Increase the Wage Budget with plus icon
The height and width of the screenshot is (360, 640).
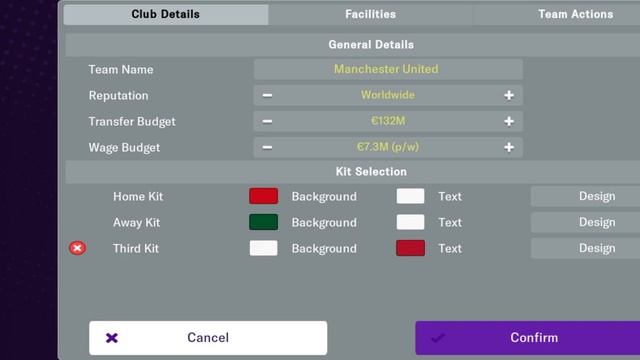tap(509, 147)
